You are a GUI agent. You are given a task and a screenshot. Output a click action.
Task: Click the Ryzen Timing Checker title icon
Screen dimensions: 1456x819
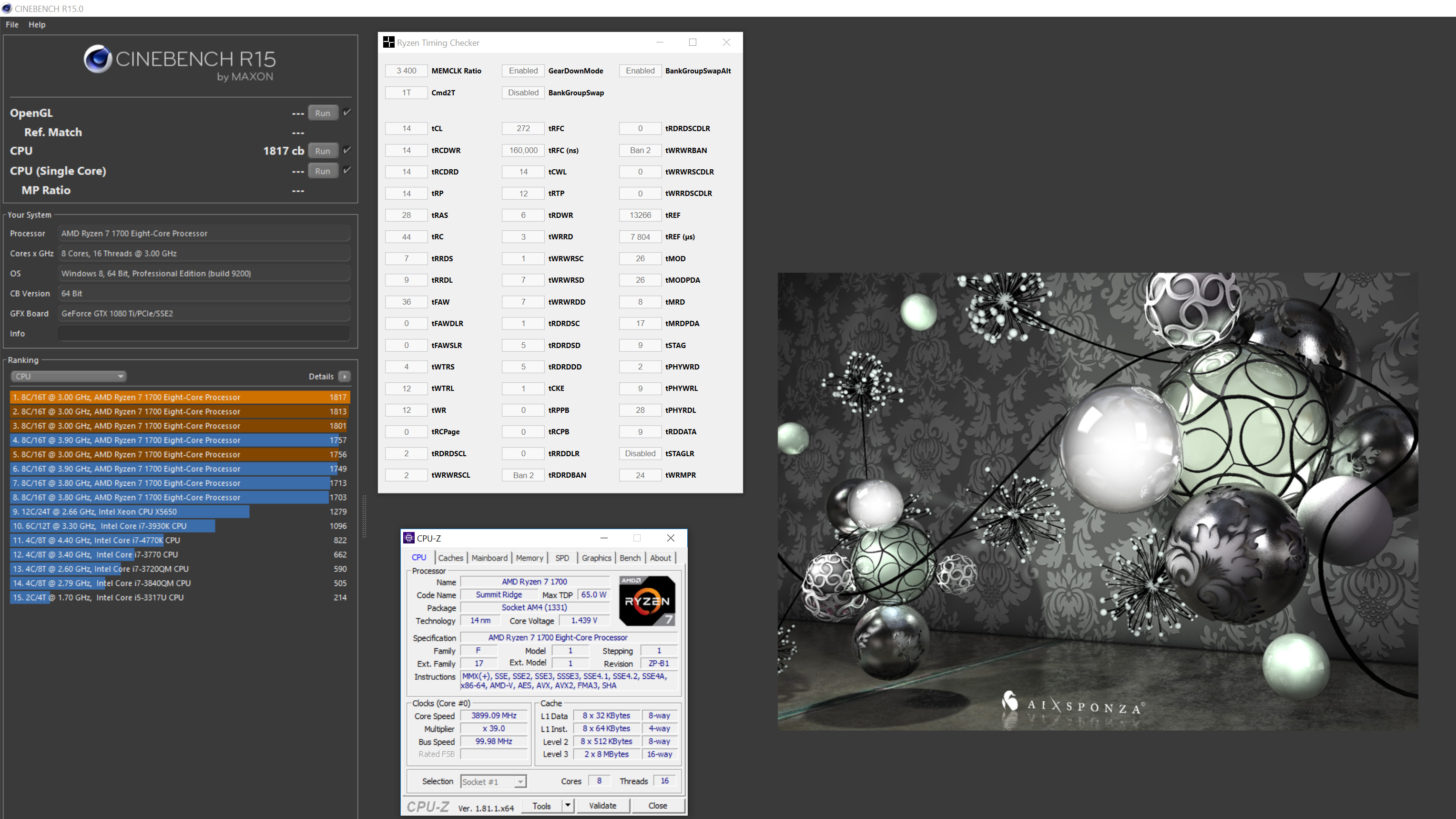pos(388,42)
